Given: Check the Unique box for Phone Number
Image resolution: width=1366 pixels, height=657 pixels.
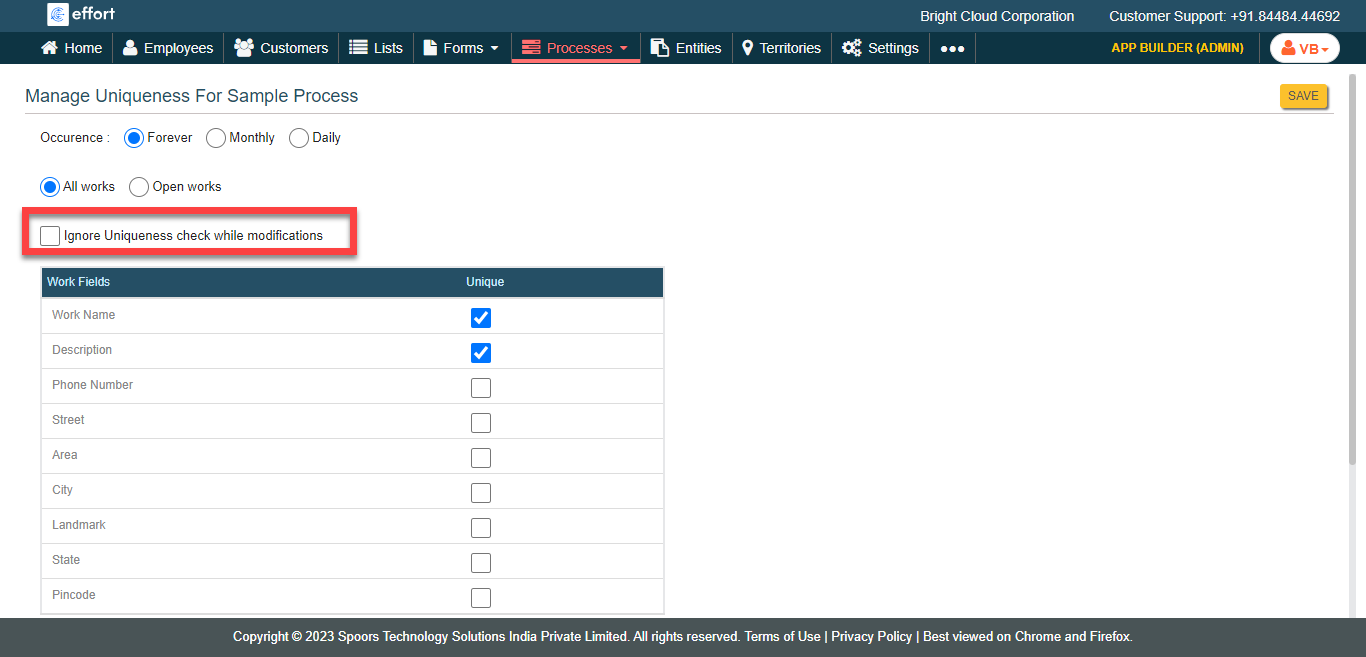Looking at the screenshot, I should coord(481,388).
